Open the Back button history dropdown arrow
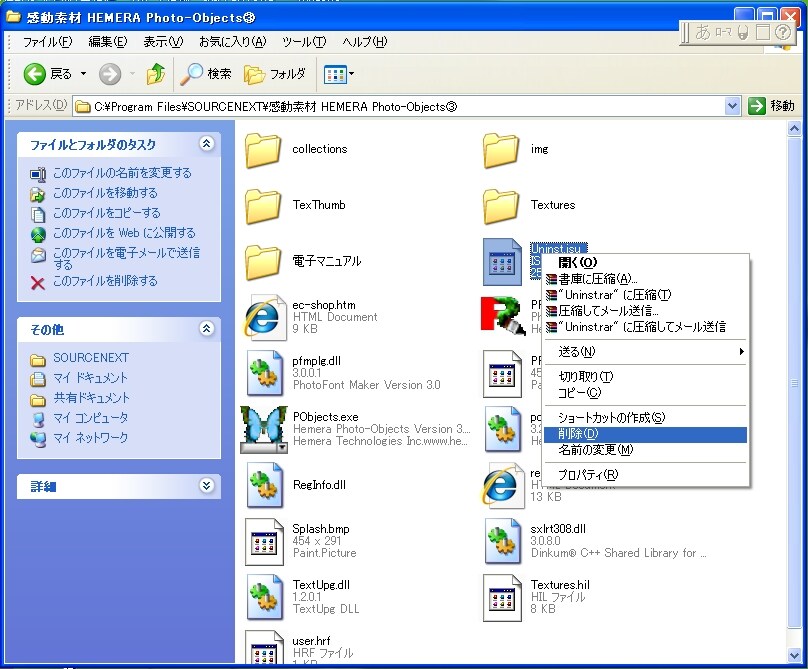This screenshot has height=669, width=808. tap(83, 74)
